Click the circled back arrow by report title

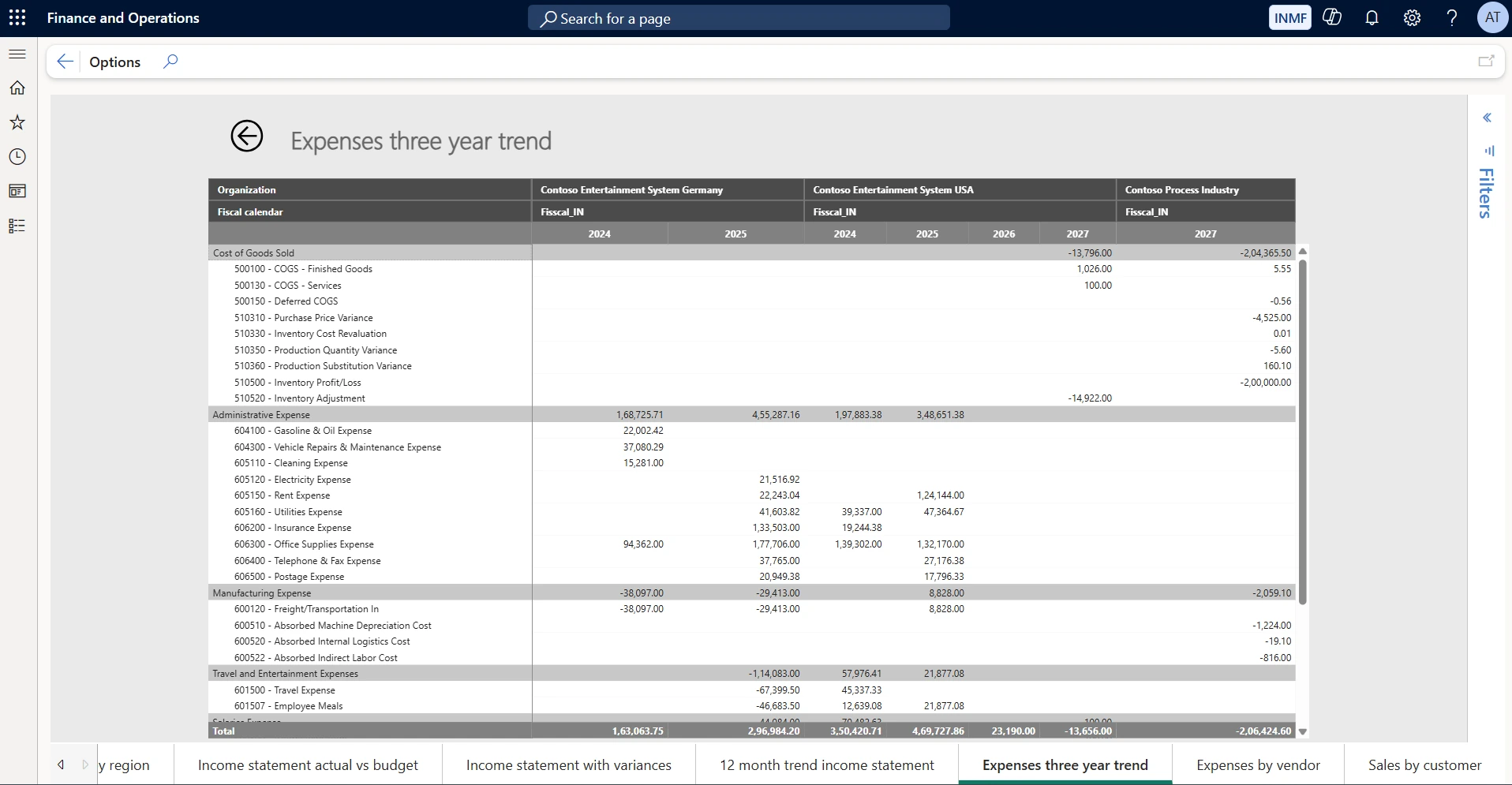click(247, 136)
